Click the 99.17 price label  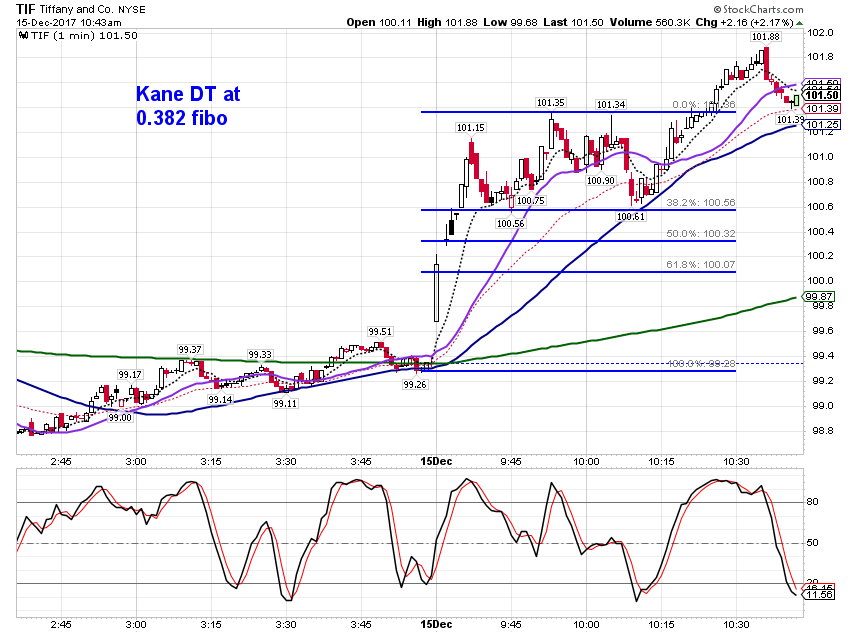click(130, 374)
